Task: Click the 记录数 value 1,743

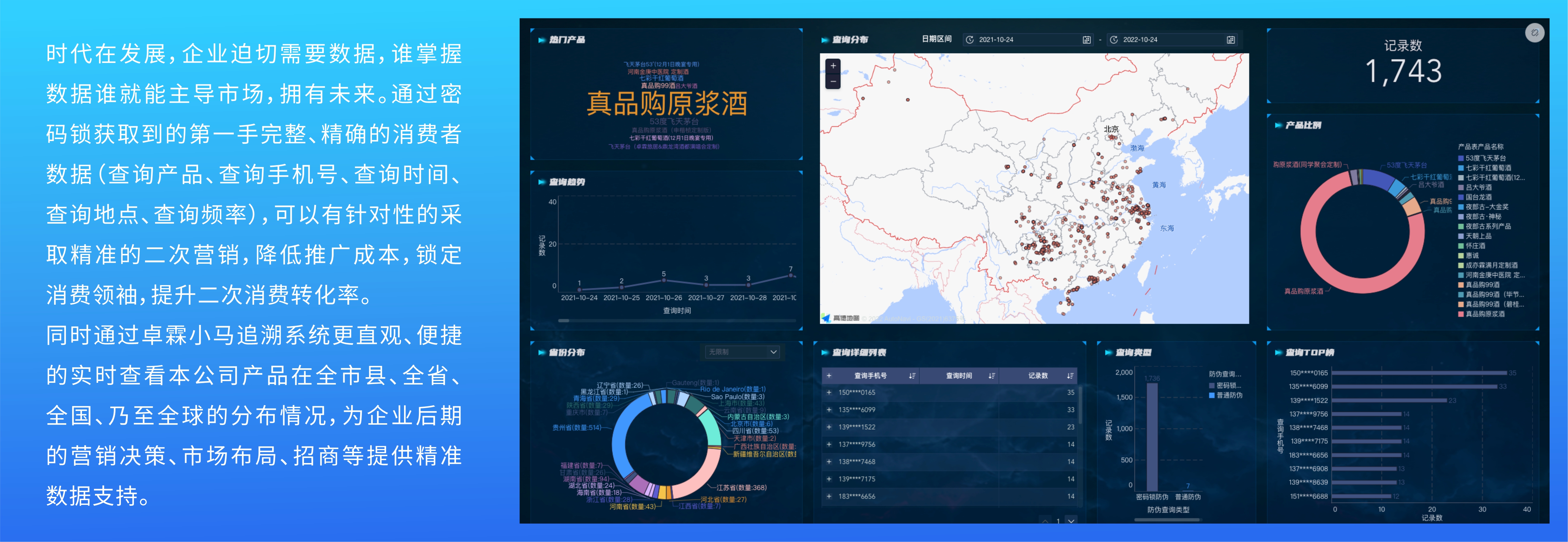Action: point(1403,72)
